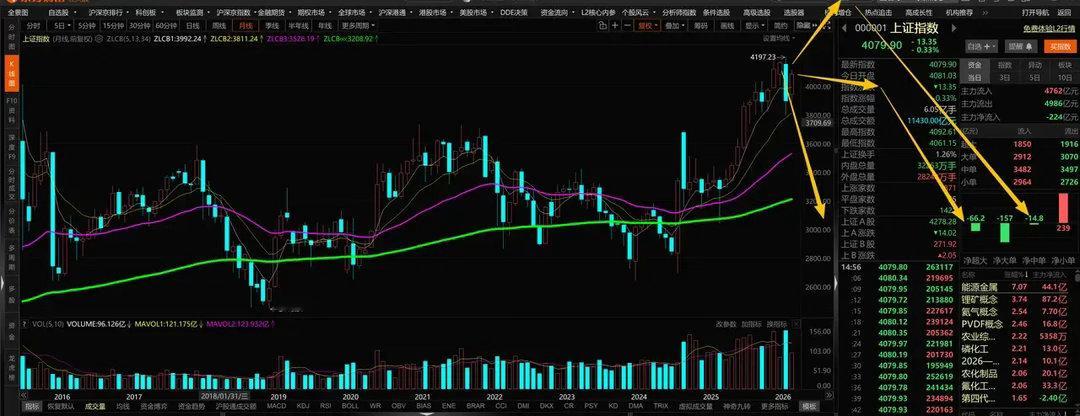Switch to the MACD indicator tab

coord(276,406)
